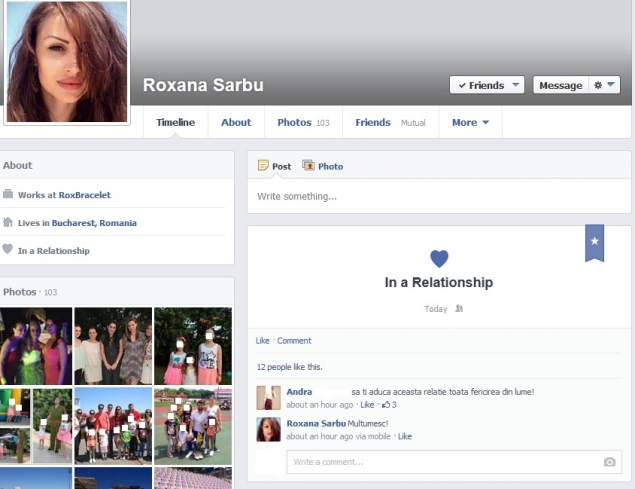635x489 pixels.
Task: Click the audience icon next to Today
Action: pyautogui.click(x=459, y=309)
